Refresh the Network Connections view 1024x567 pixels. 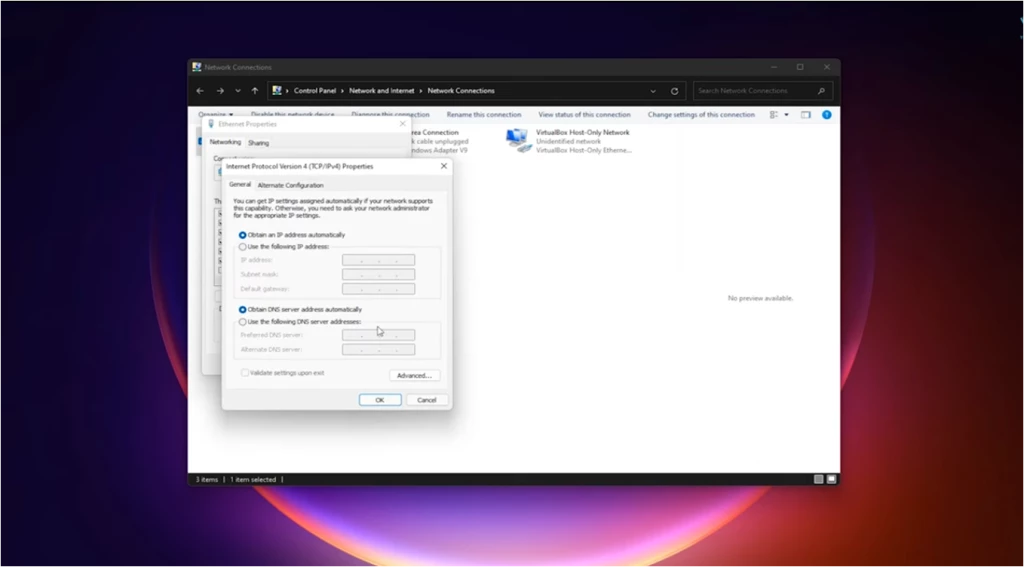click(675, 91)
